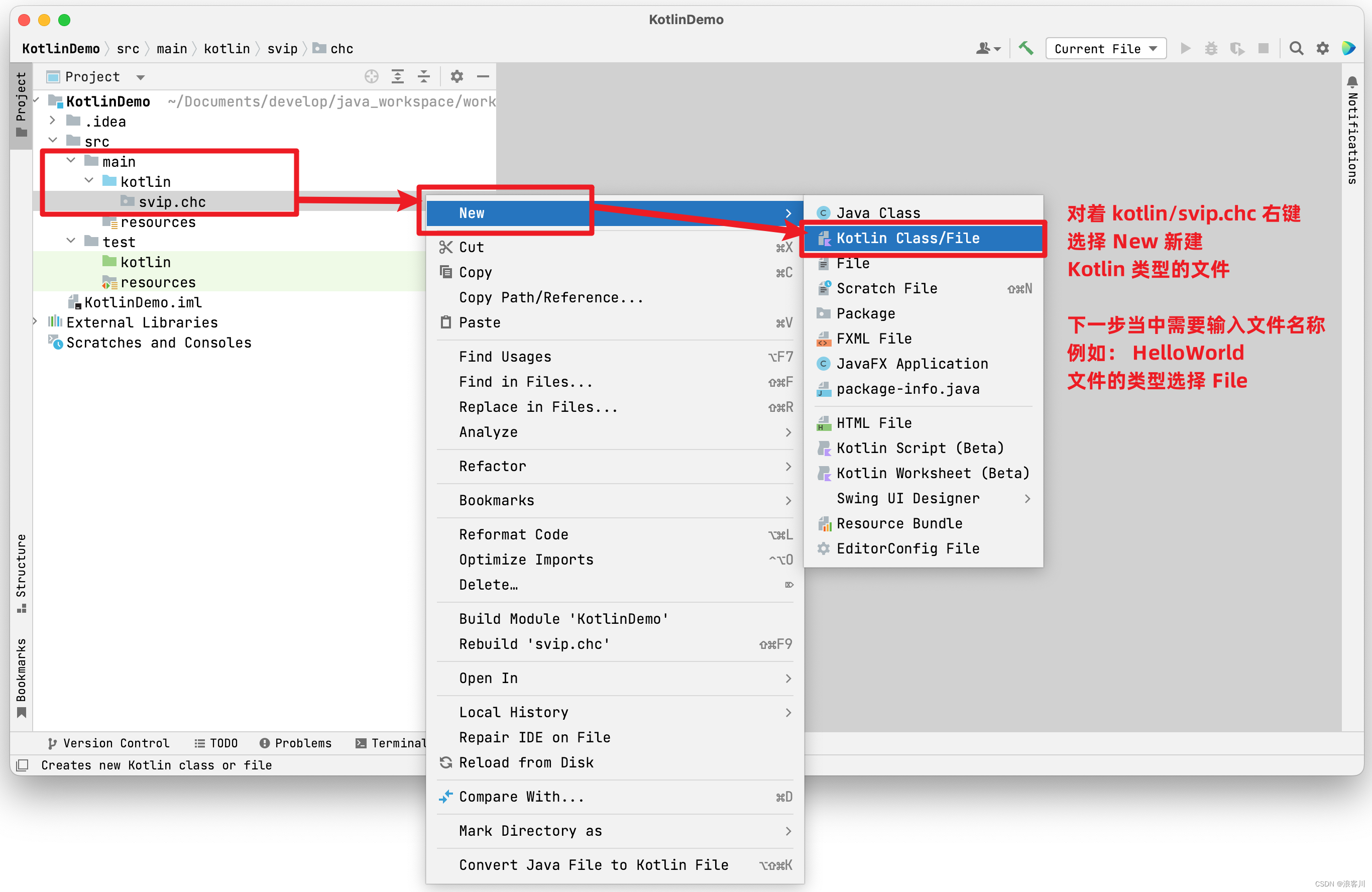This screenshot has width=1372, height=892.
Task: Open the TODO tool window tab
Action: pyautogui.click(x=216, y=743)
